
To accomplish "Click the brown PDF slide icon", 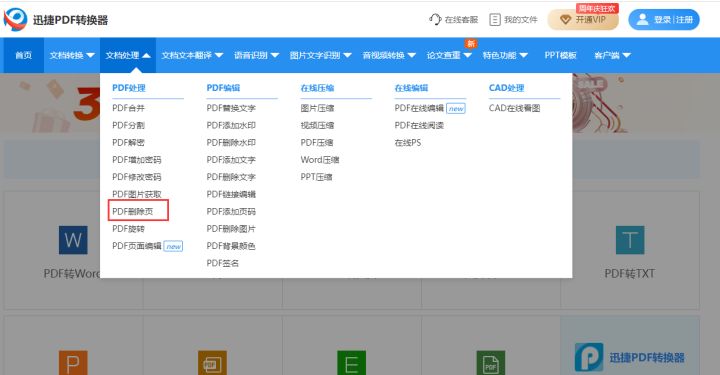I will tap(212, 363).
